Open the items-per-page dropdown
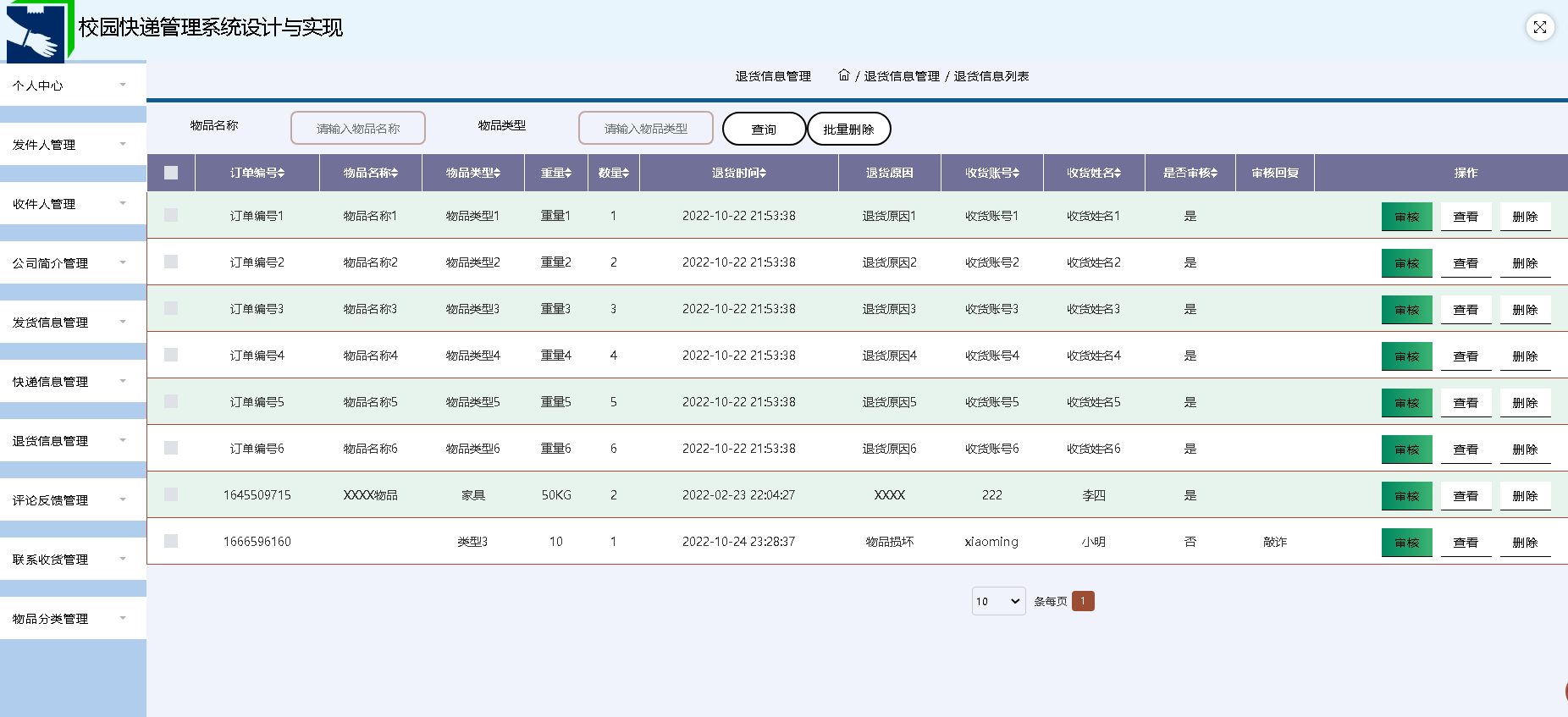This screenshot has width=1568, height=717. click(x=999, y=601)
